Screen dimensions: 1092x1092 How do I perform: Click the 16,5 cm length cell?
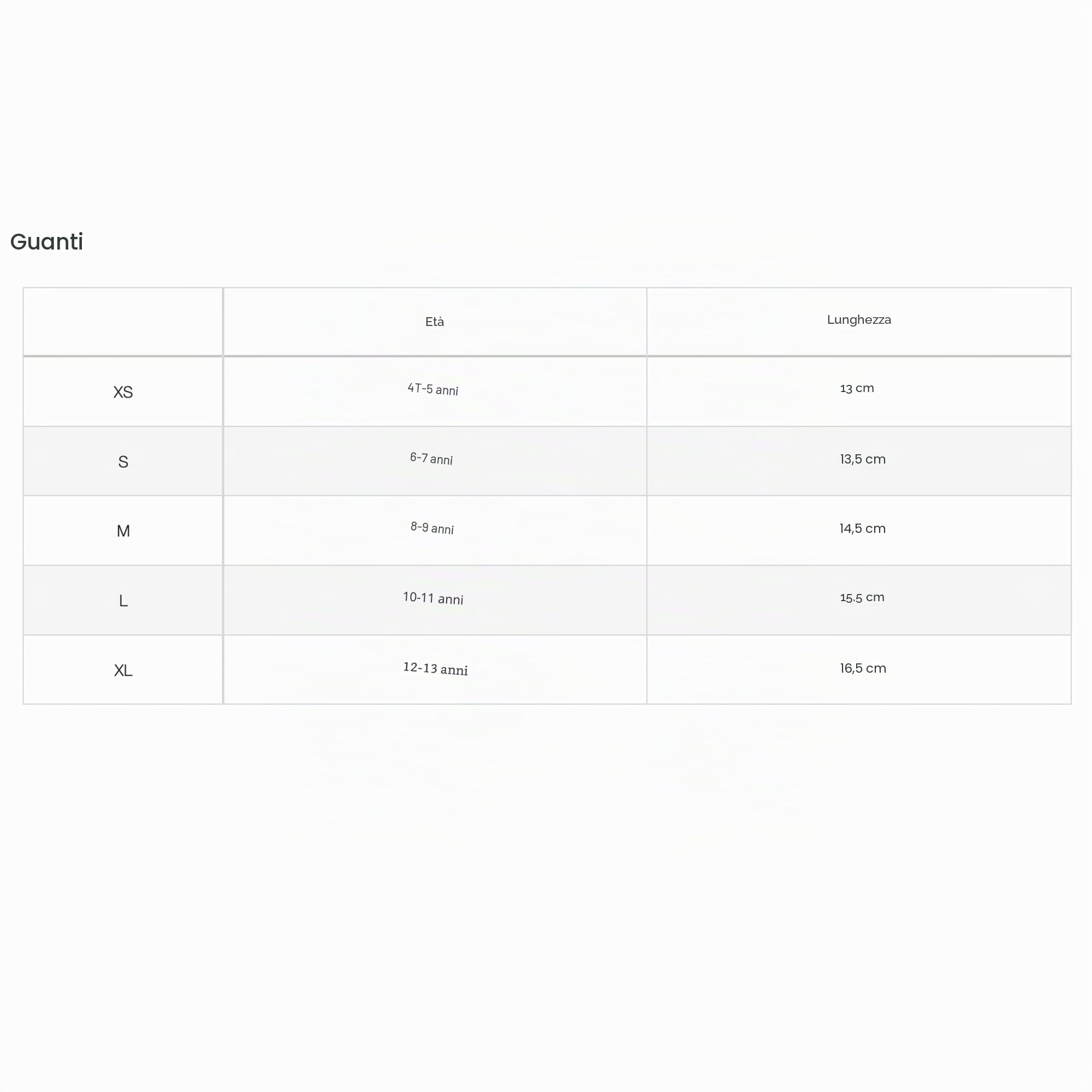click(x=863, y=668)
